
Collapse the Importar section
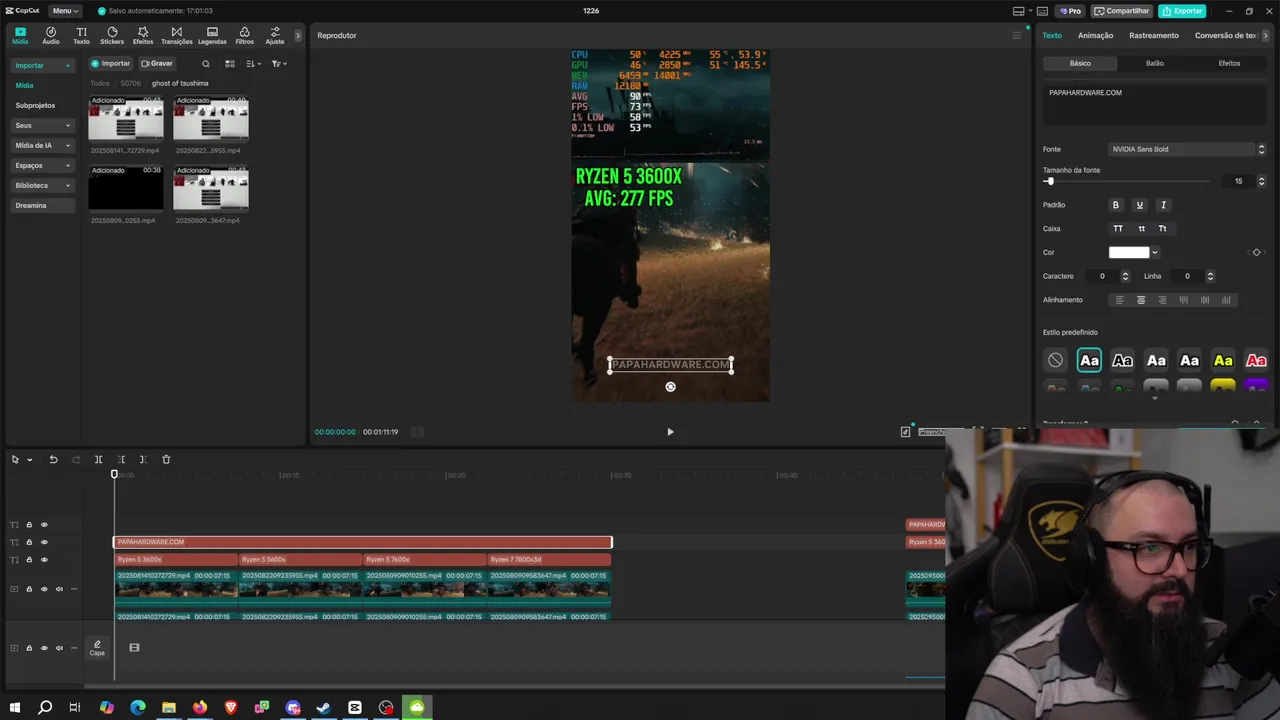pos(67,66)
